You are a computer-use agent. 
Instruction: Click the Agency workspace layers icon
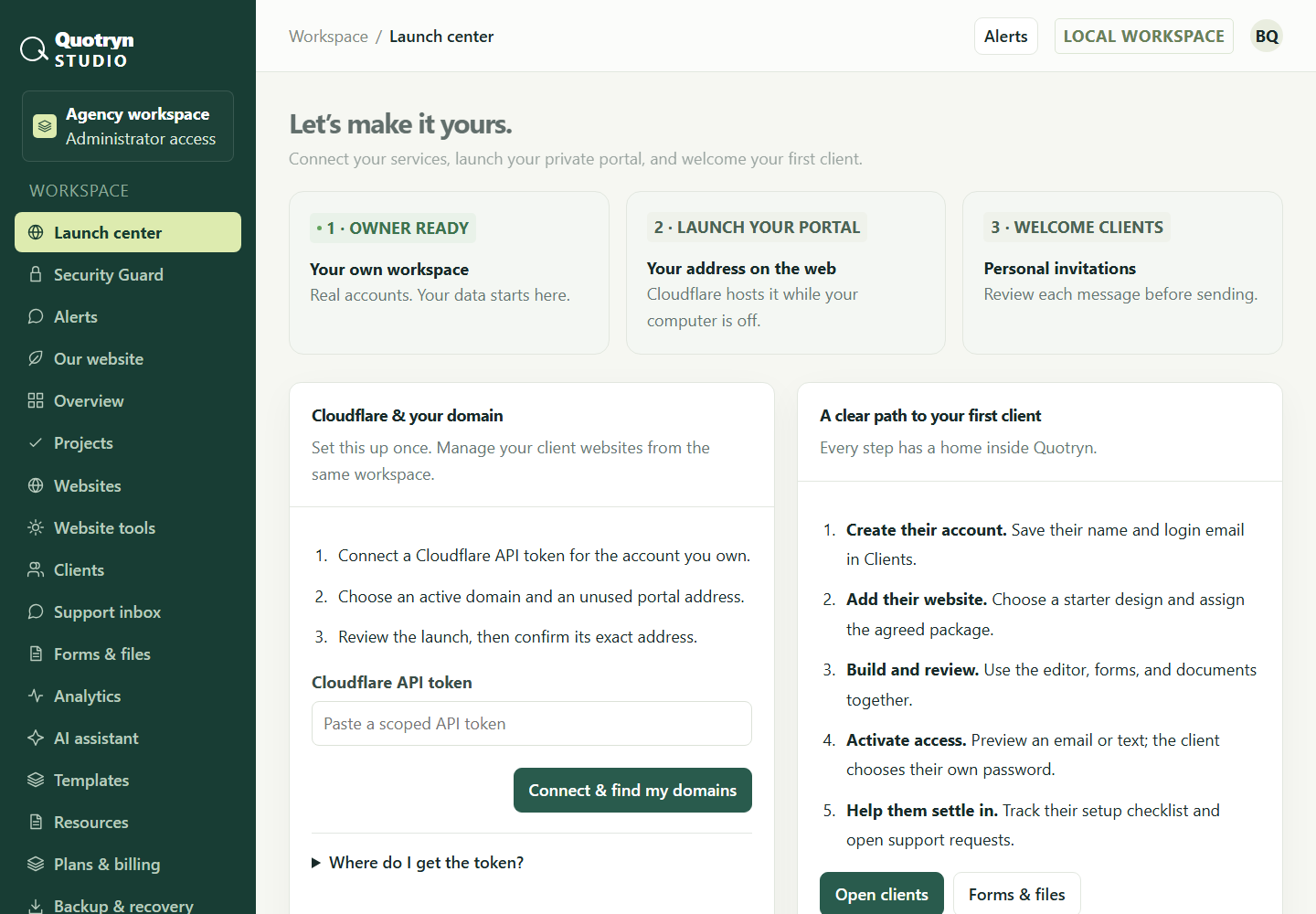45,126
